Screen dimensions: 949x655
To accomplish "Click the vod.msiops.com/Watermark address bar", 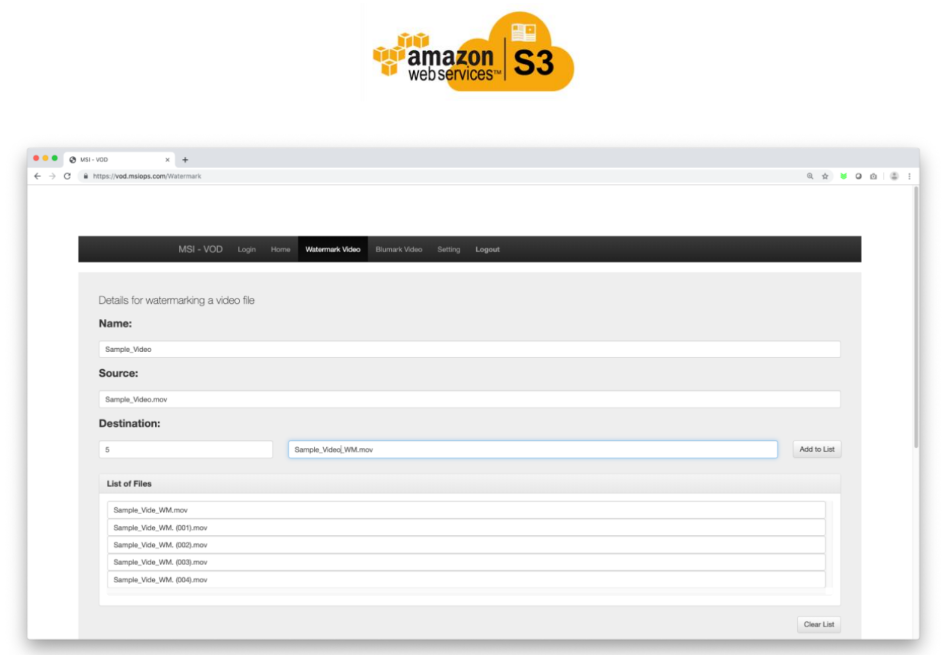I will [442, 176].
